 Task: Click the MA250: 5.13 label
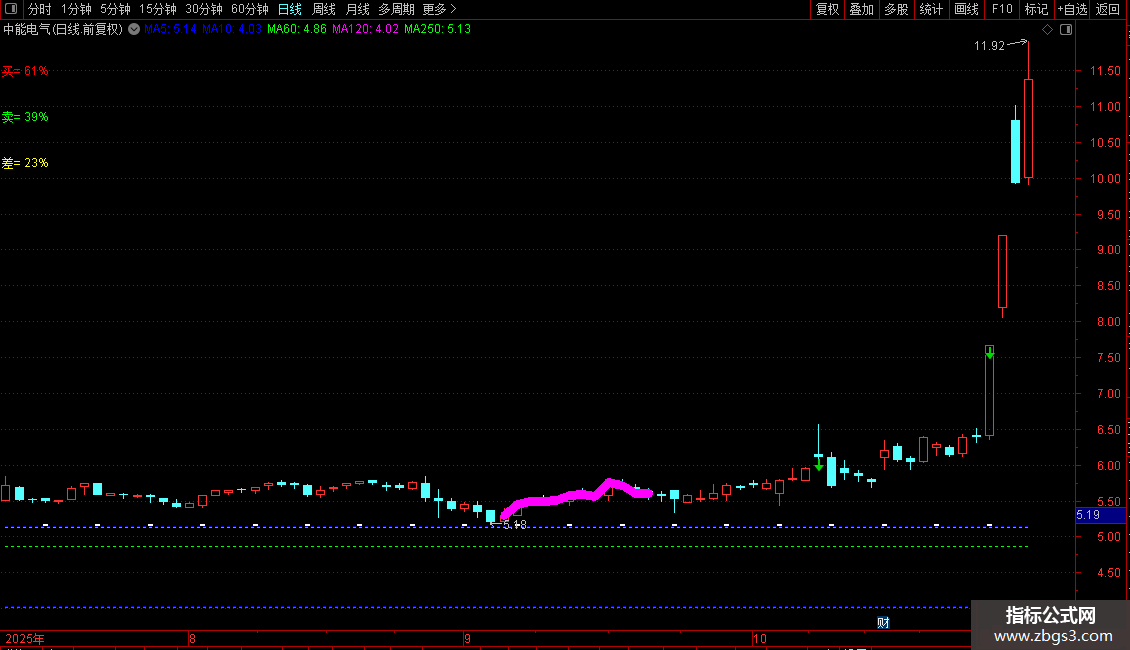(437, 29)
